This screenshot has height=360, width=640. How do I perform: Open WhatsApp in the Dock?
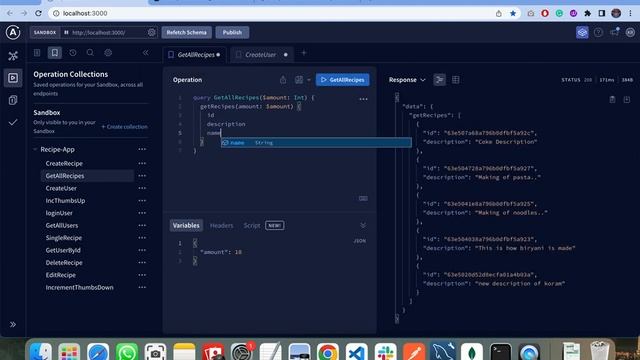[127, 352]
